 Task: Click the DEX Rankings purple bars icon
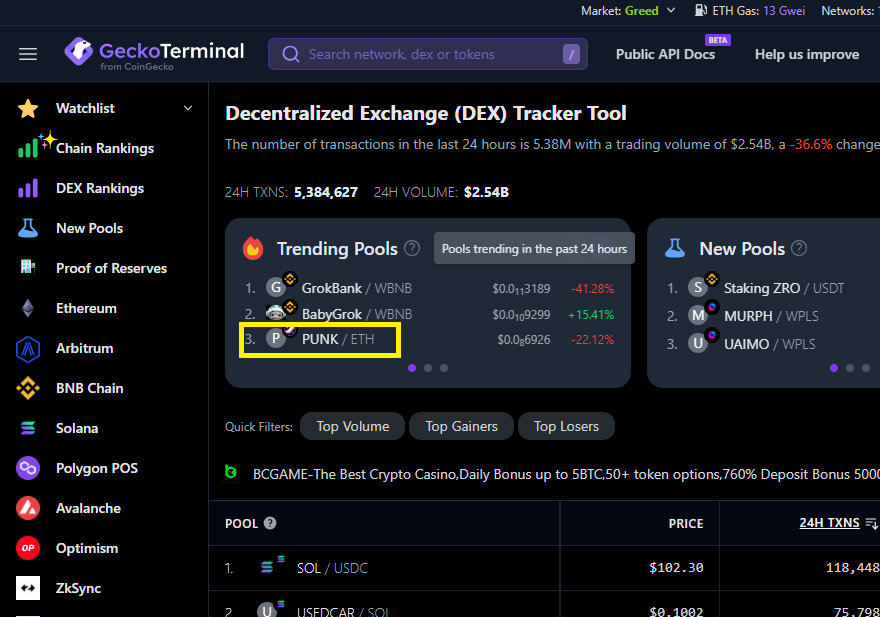tap(28, 188)
